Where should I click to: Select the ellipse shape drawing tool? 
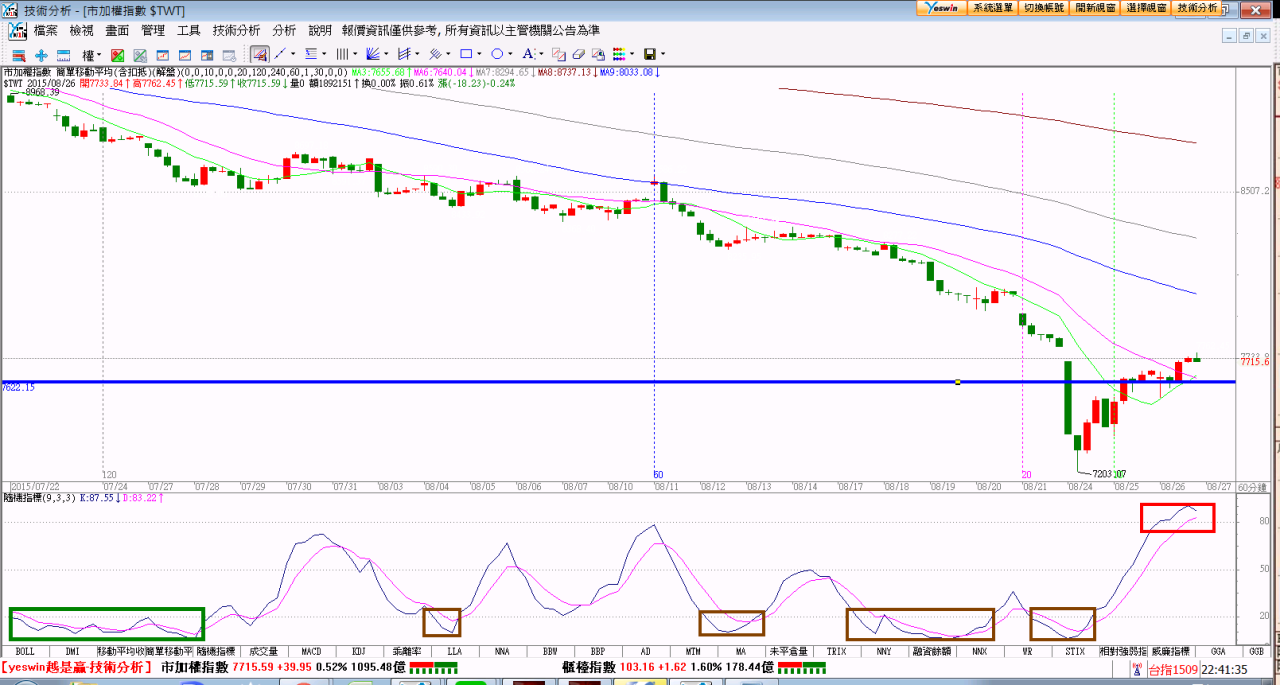click(496, 54)
